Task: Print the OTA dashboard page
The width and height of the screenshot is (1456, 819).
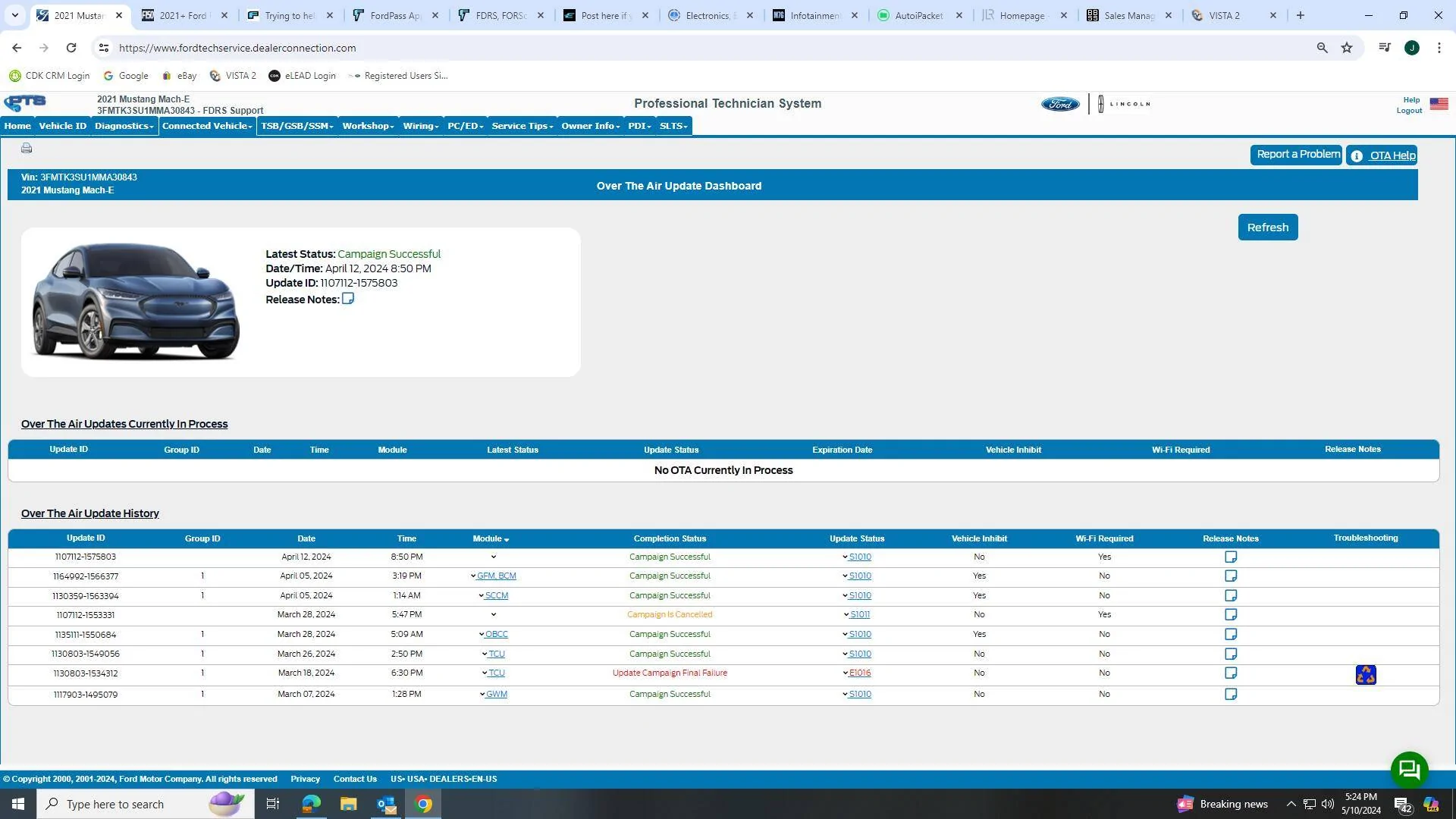Action: 27,148
